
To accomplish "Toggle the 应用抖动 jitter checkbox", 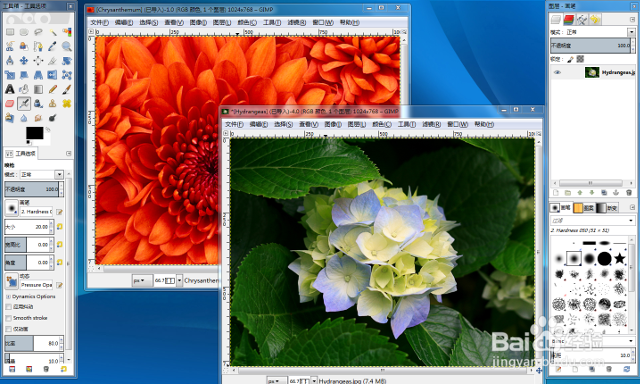I will point(9,306).
